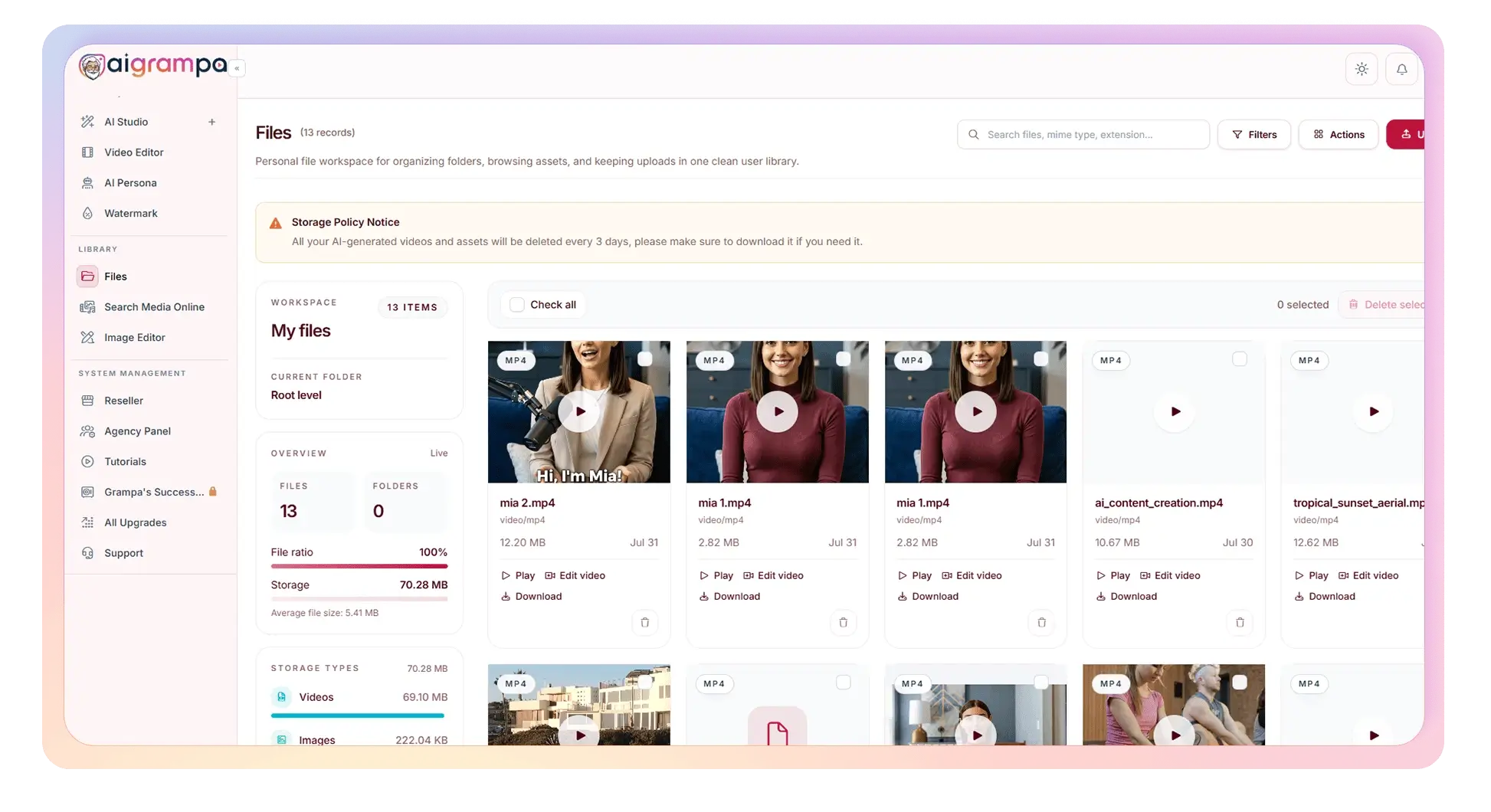
Task: Click Play link under tropical_sunset_aerial
Action: 1312,575
